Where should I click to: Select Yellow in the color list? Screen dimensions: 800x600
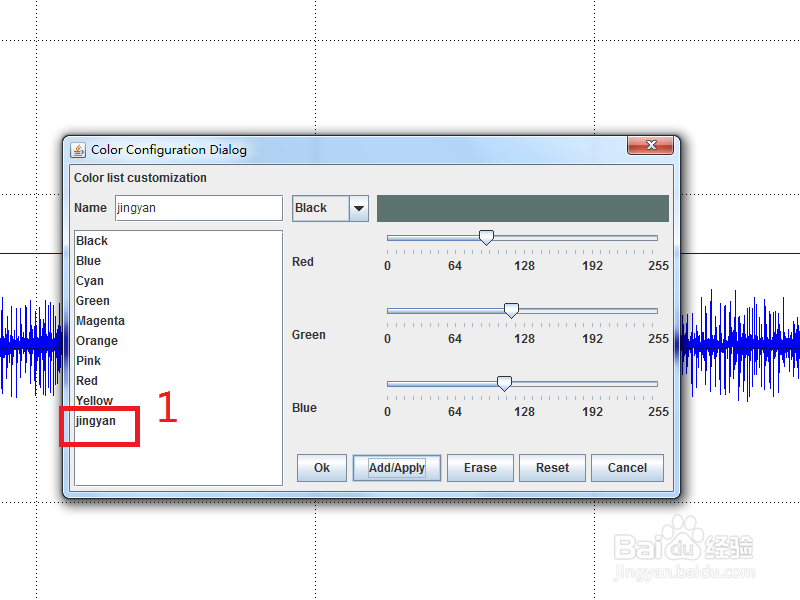click(x=178, y=400)
